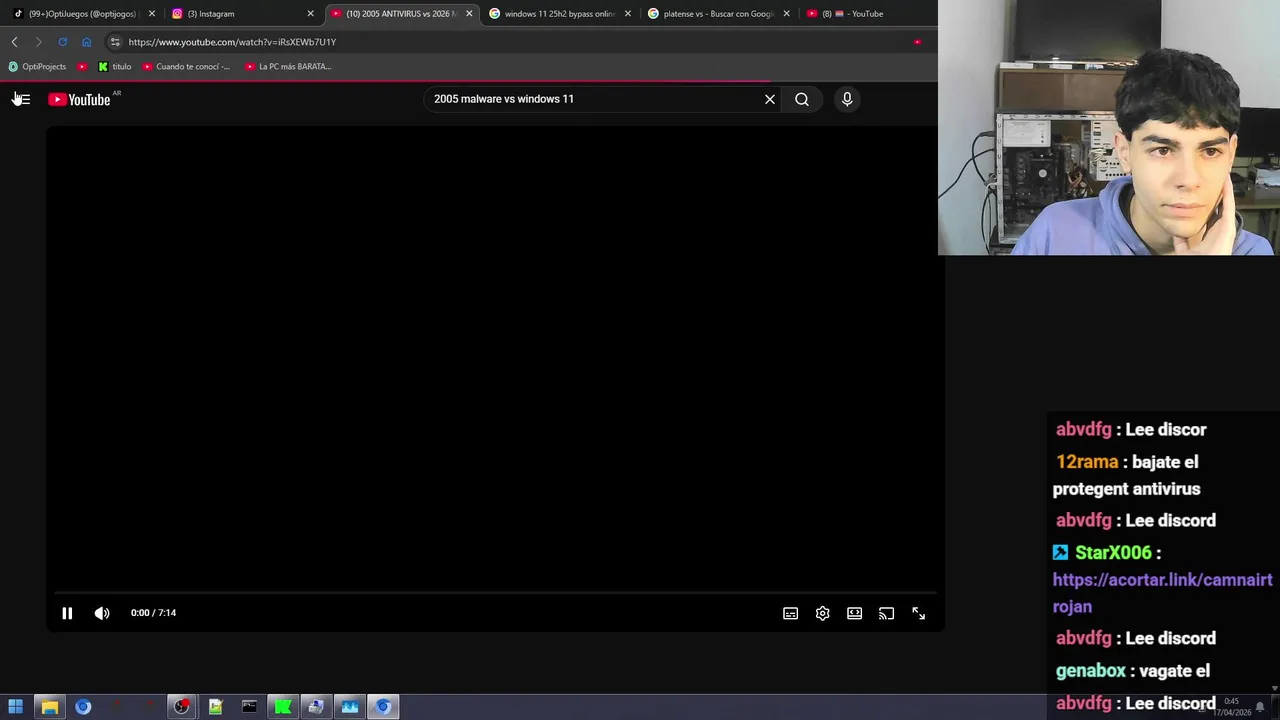The image size is (1280, 720).
Task: Mute the video volume speaker icon
Action: 102,613
